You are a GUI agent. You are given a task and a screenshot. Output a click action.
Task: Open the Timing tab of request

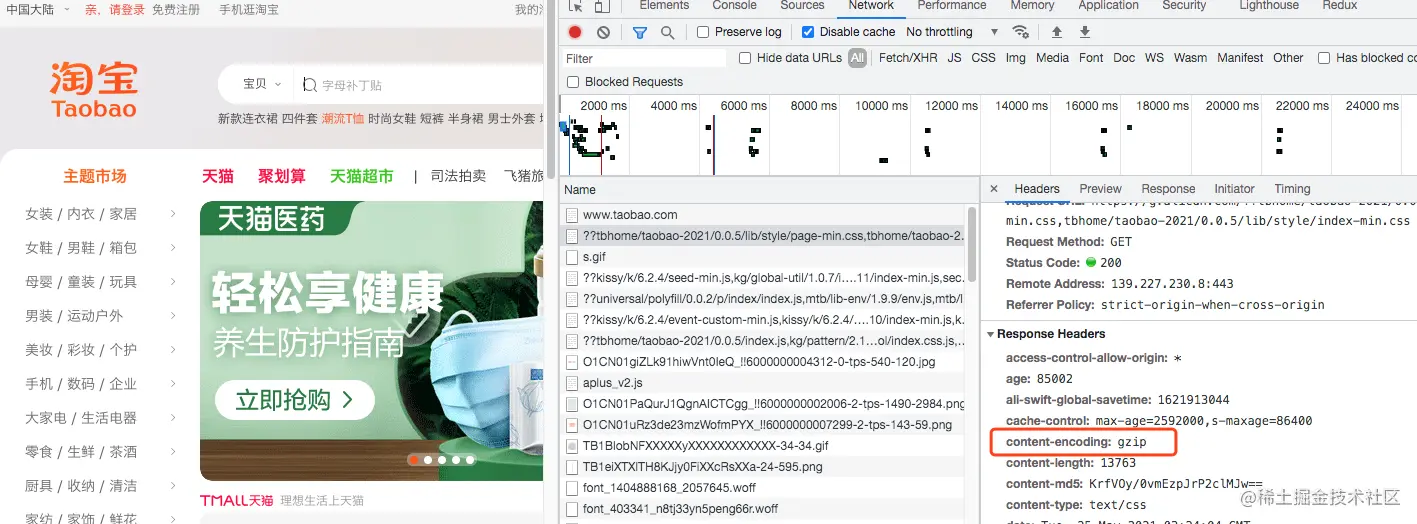(1292, 188)
